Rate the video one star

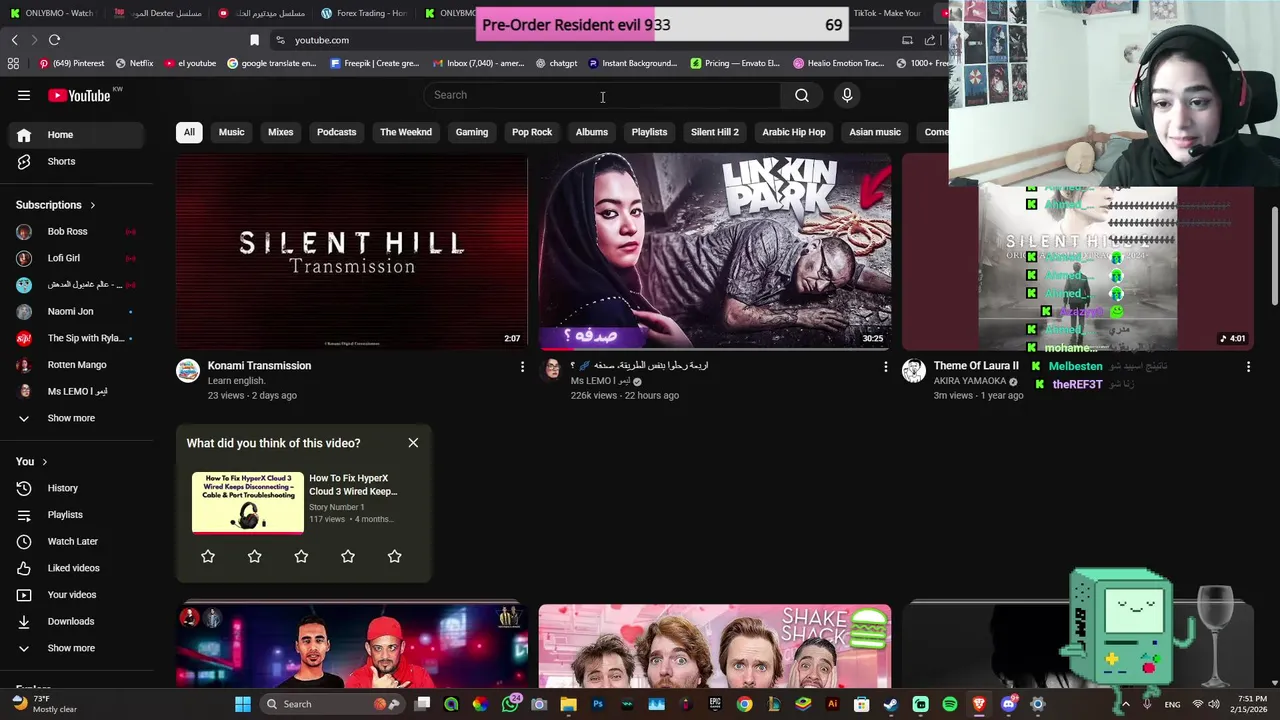(x=208, y=556)
